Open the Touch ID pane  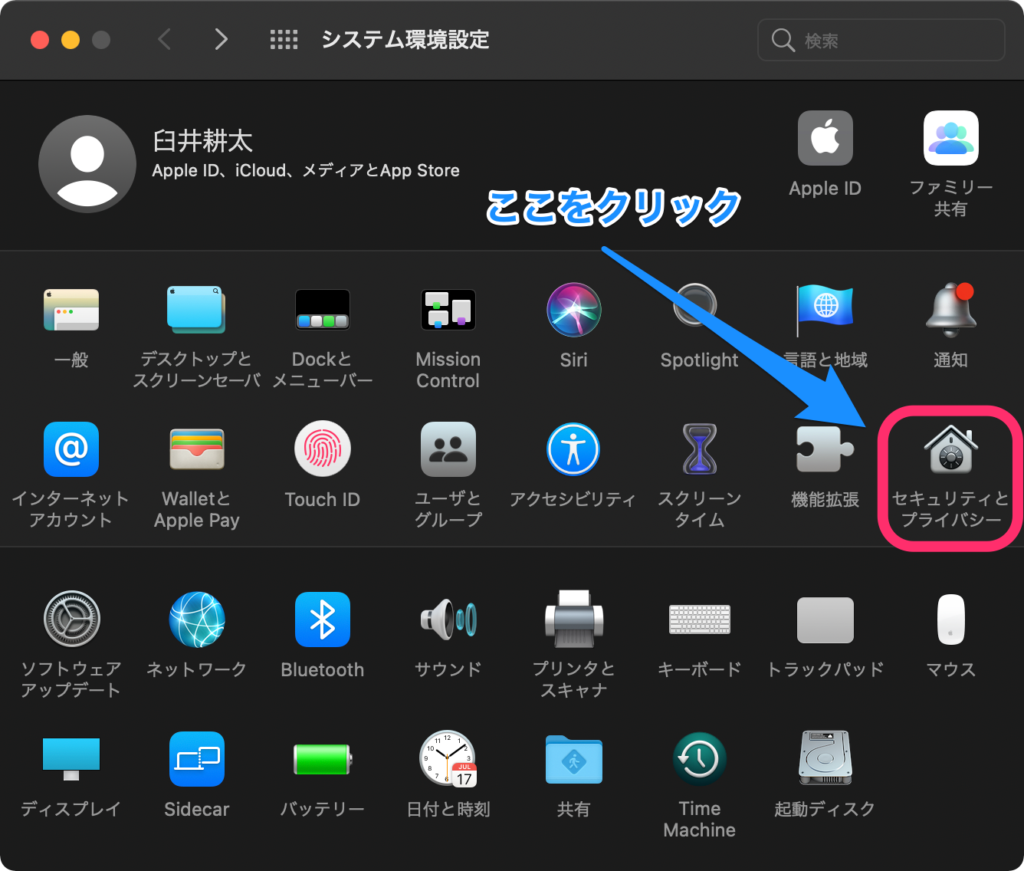point(322,449)
